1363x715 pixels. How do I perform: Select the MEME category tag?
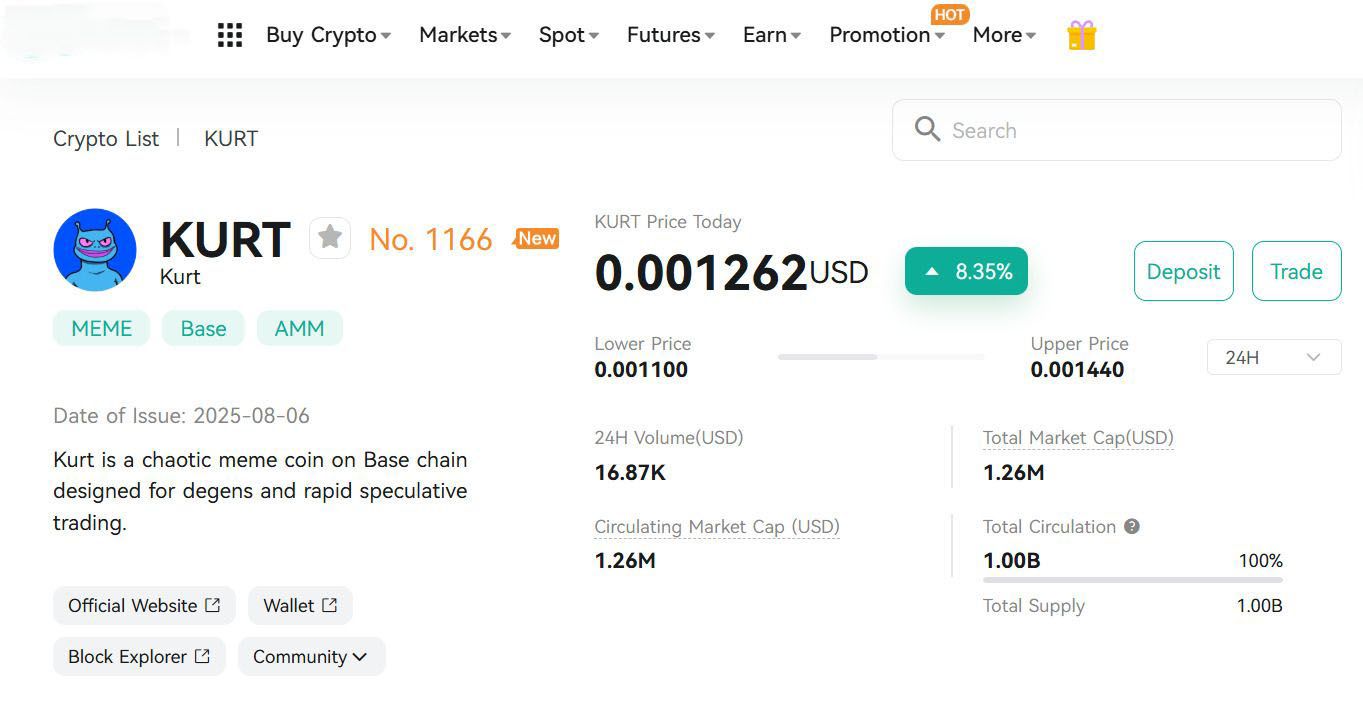[101, 328]
